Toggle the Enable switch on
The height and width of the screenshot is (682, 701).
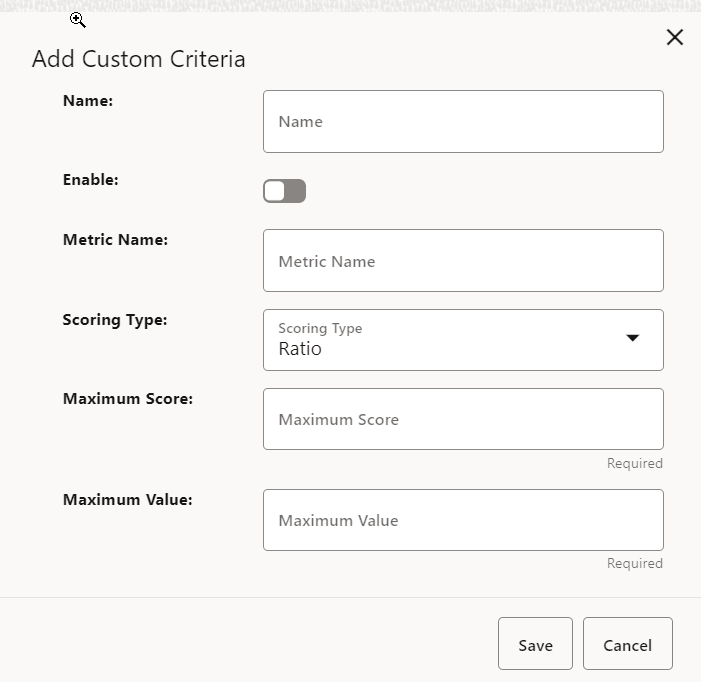284,191
